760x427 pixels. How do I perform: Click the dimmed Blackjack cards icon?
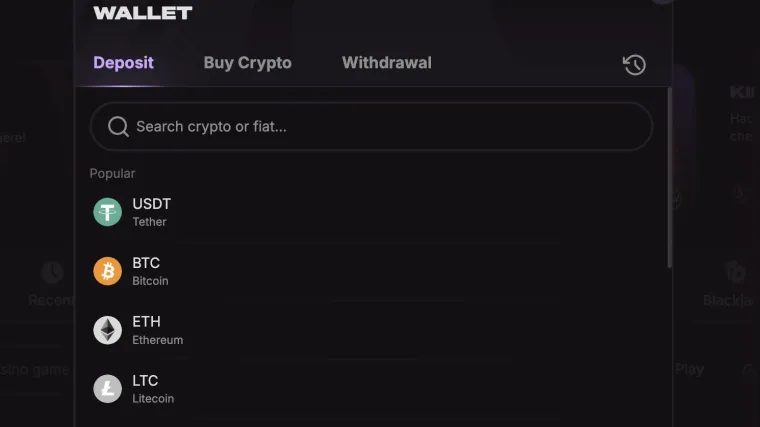click(736, 272)
